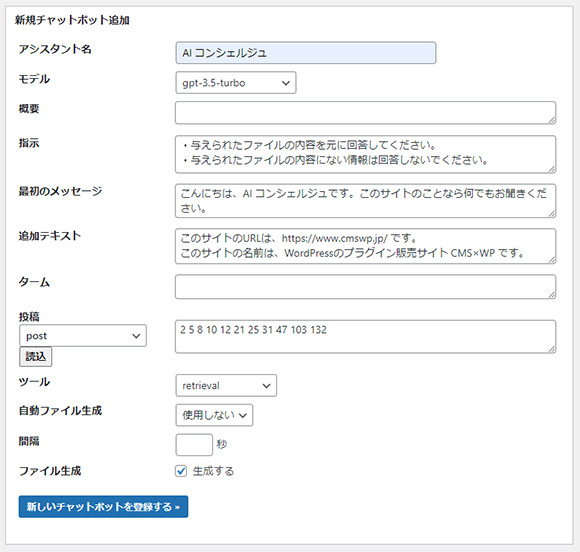
Task: Open the モデル gpt-3.5-turbo dropdown
Action: [236, 83]
